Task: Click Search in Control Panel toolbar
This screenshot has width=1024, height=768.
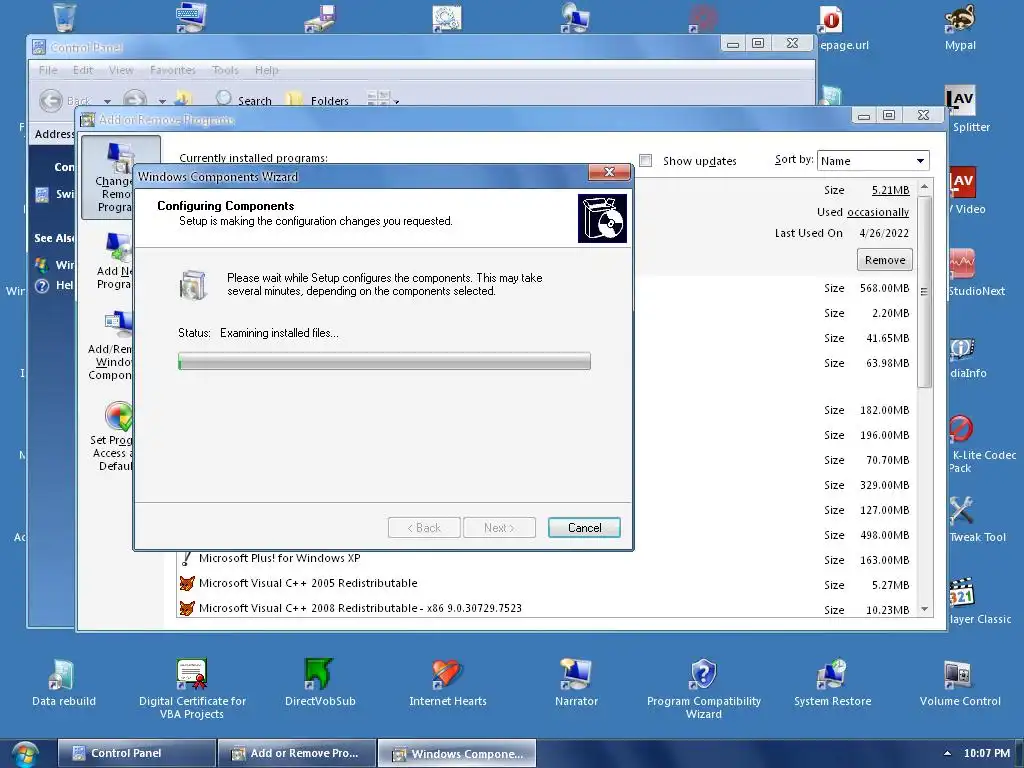Action: point(244,99)
